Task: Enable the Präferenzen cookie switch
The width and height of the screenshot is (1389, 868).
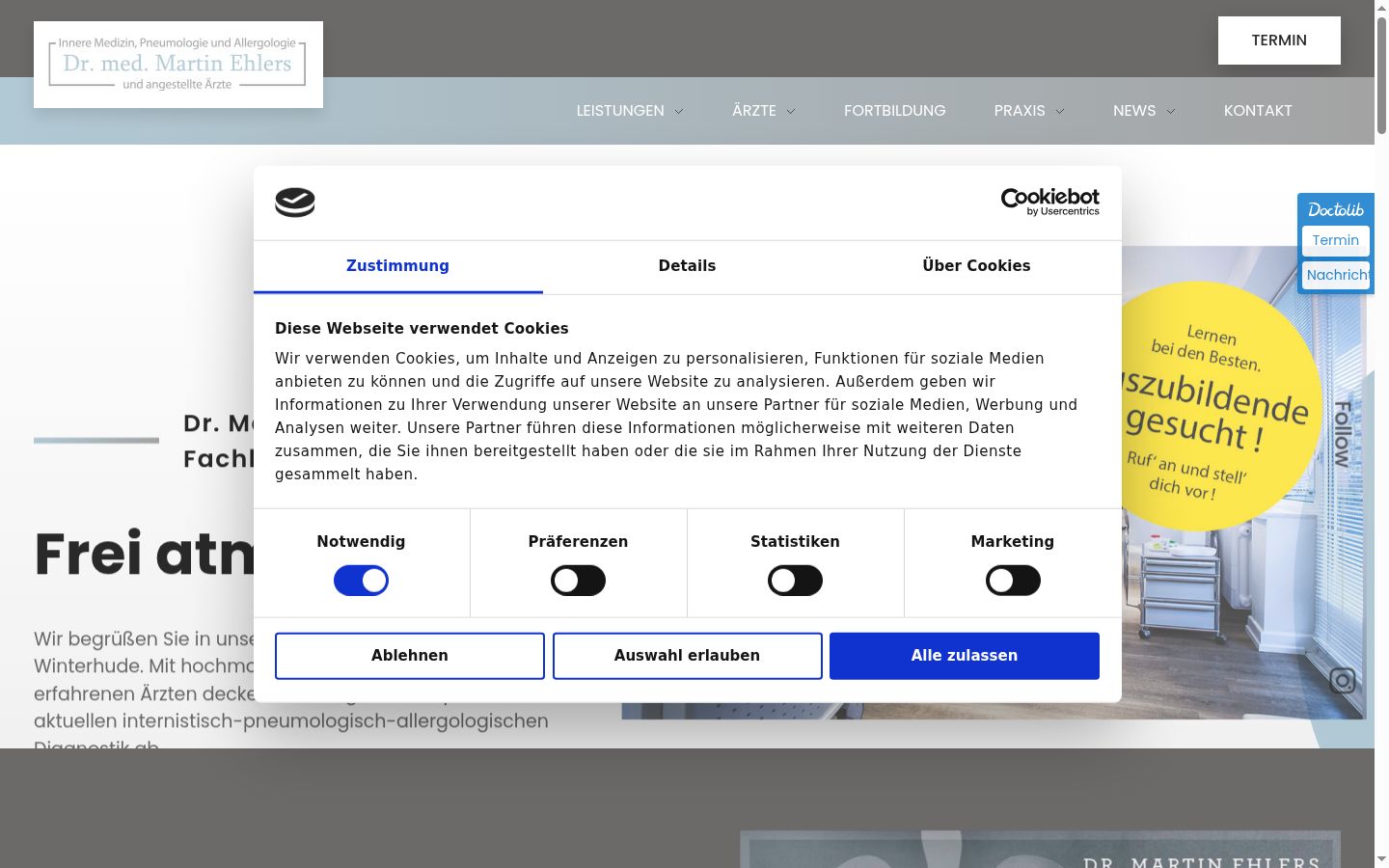Action: point(578,581)
